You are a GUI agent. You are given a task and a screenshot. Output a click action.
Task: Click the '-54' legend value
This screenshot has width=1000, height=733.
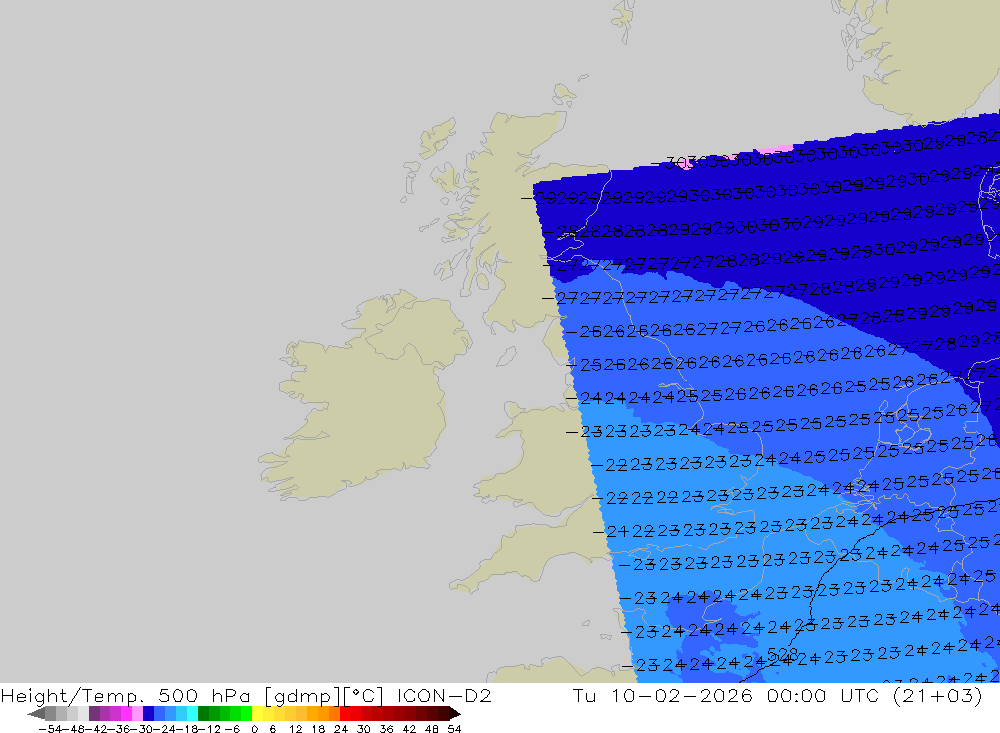pos(51,729)
